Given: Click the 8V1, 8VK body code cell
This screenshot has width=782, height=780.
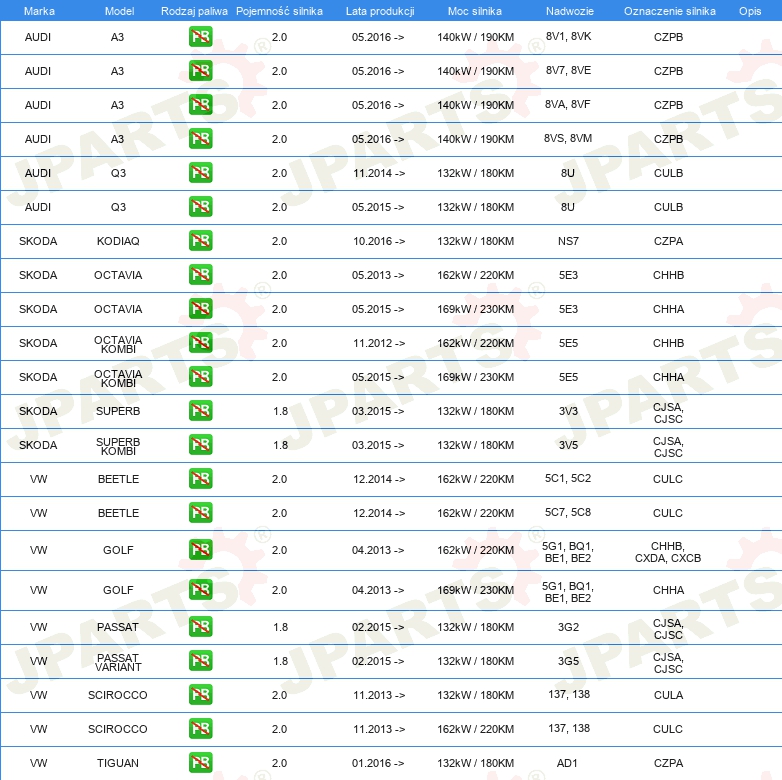Looking at the screenshot, I should (568, 36).
